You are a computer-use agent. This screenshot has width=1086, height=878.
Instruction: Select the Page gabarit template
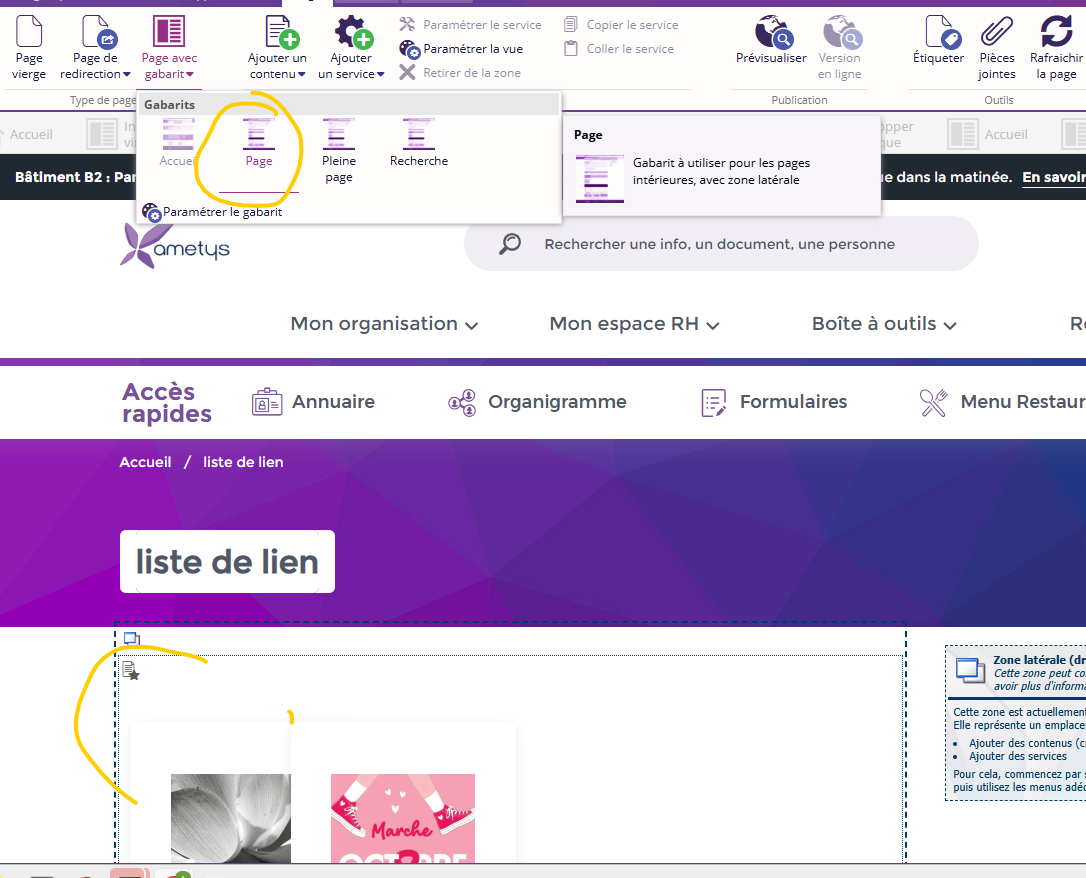259,142
